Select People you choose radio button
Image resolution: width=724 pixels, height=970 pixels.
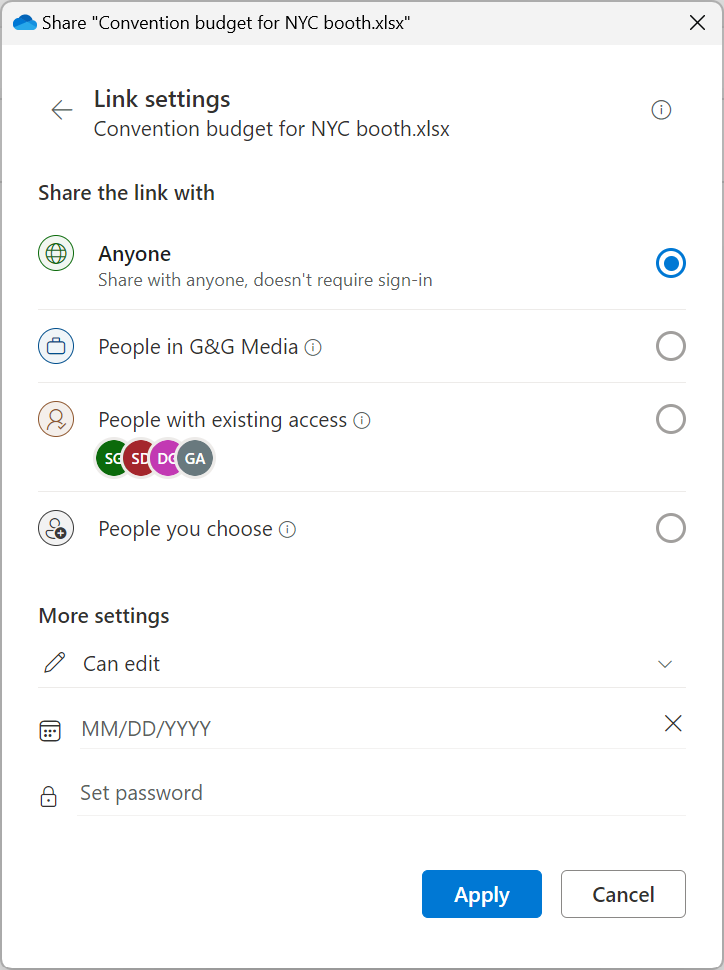[671, 528]
